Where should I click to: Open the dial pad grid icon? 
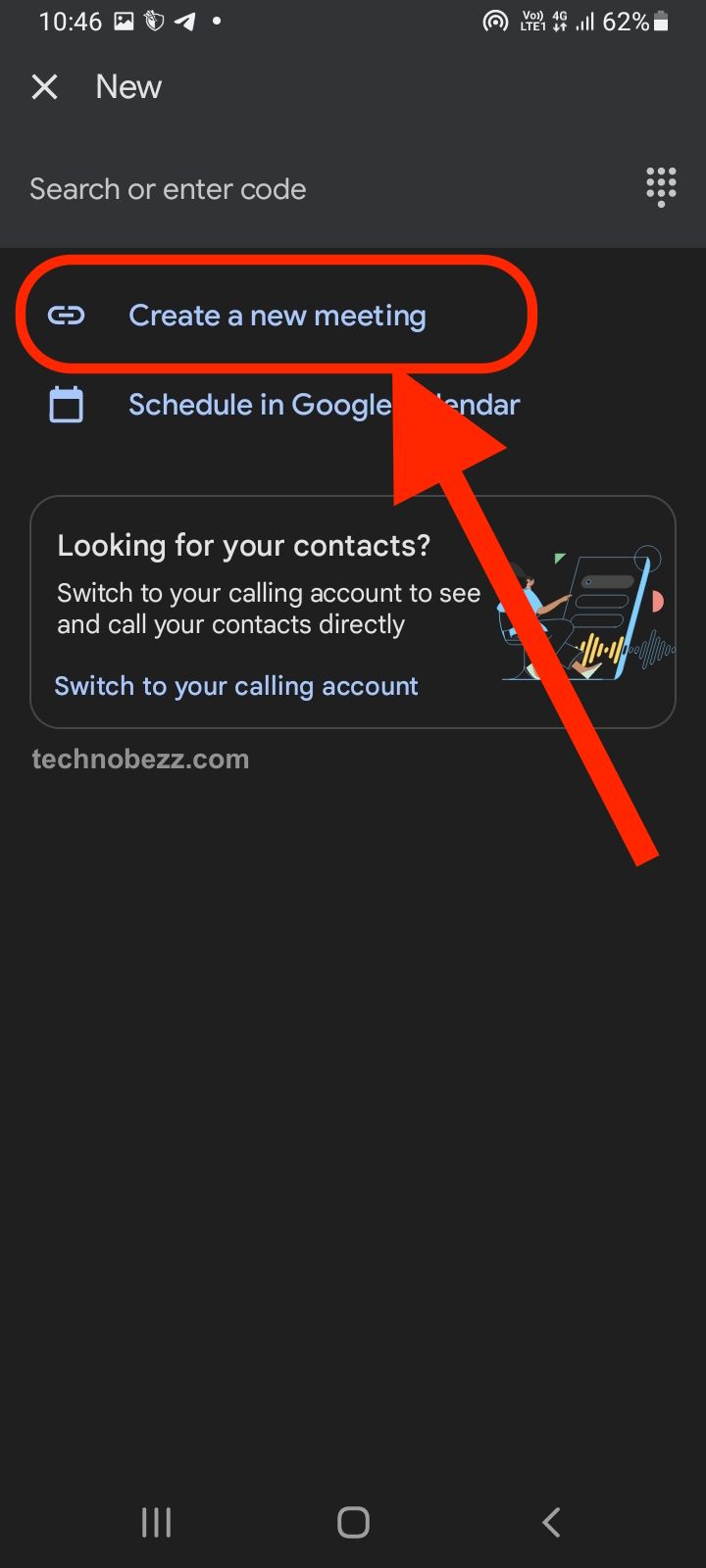661,186
